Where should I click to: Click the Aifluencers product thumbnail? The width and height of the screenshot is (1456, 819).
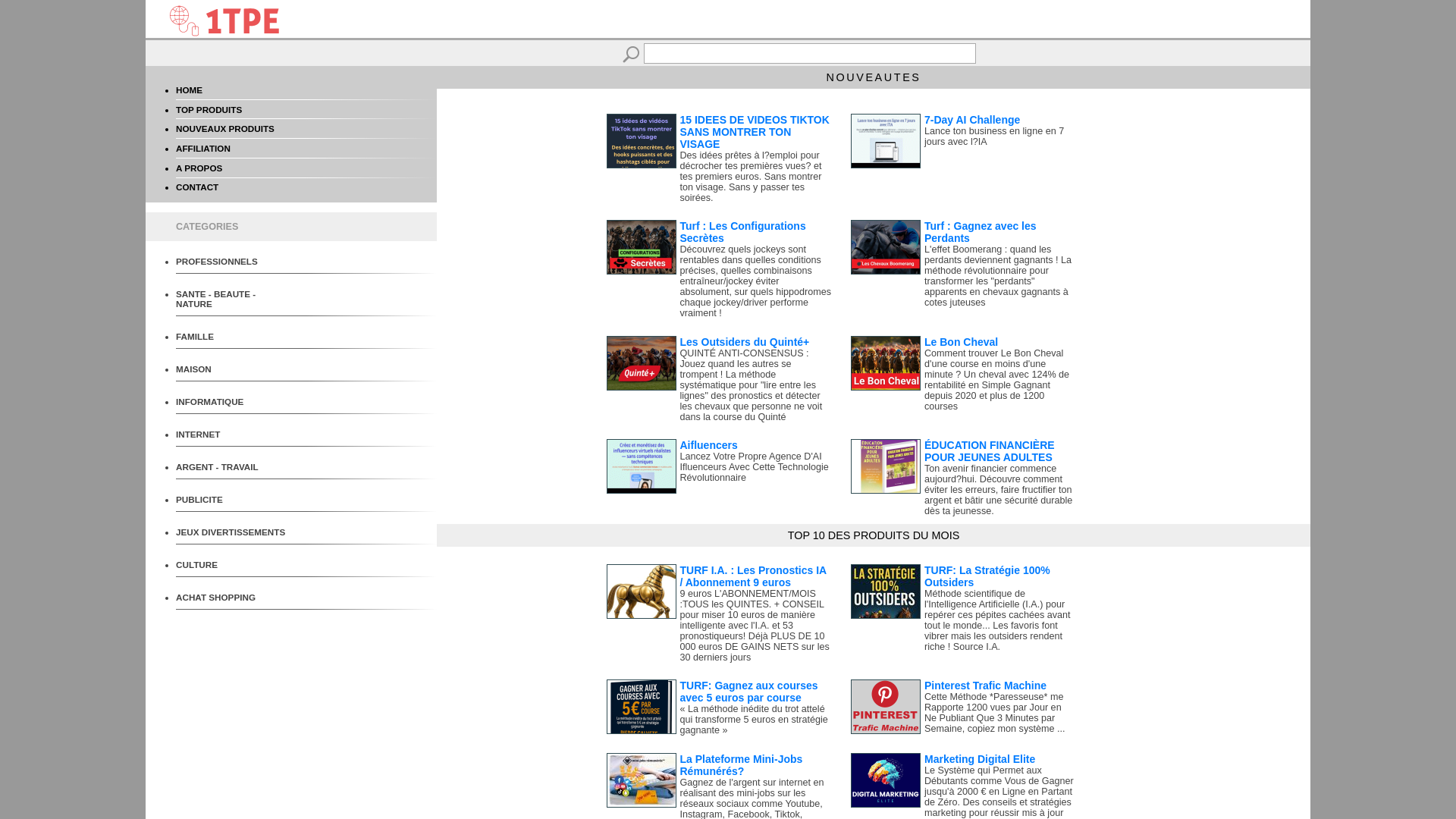641,466
